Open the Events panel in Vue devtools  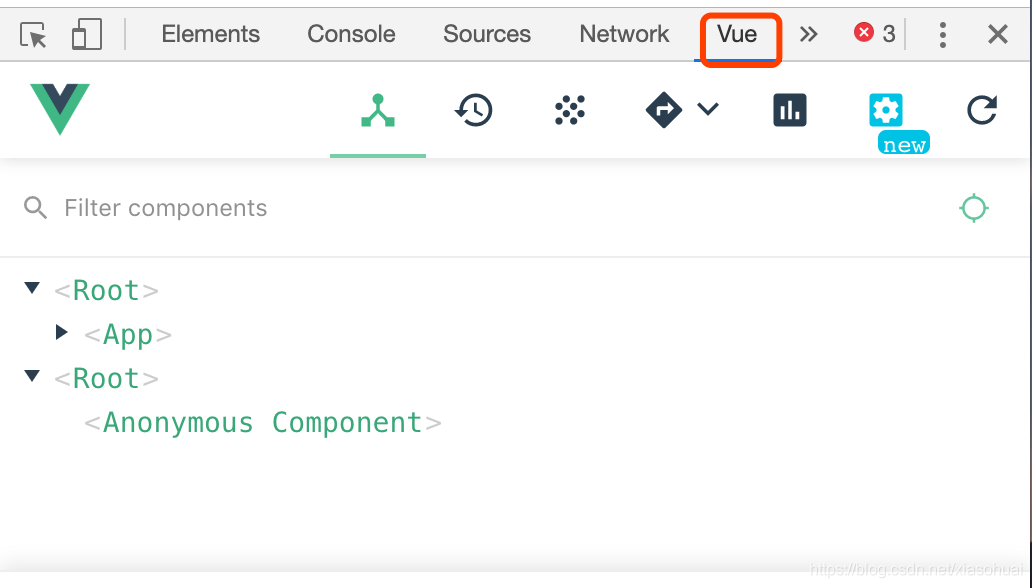pyautogui.click(x=569, y=110)
